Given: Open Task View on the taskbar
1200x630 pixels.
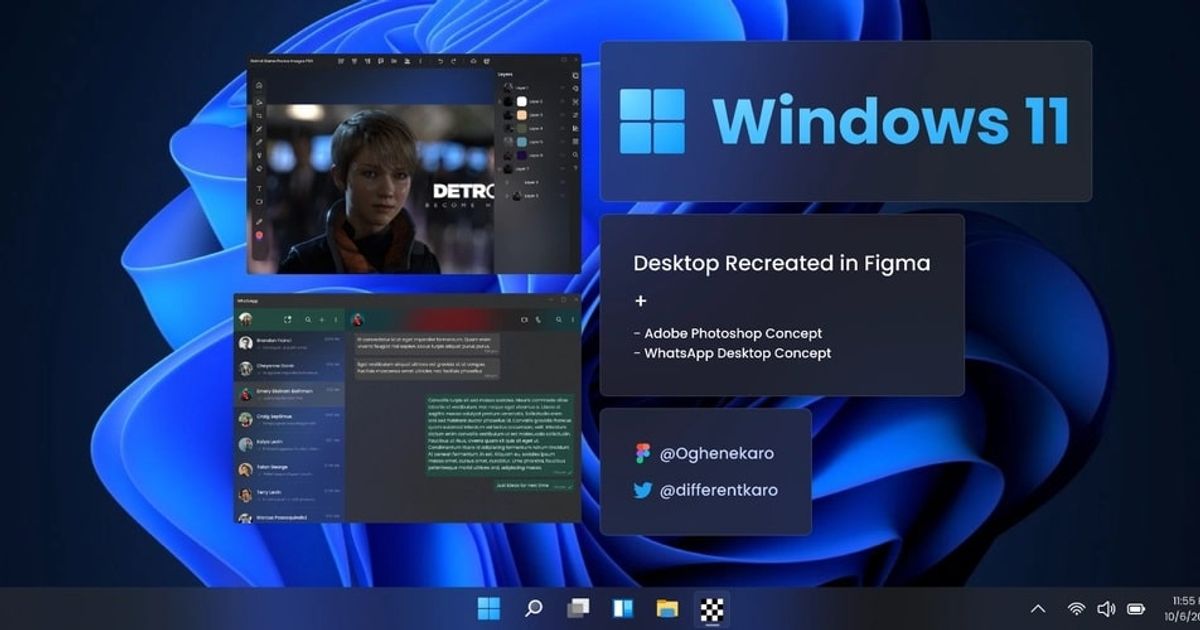Looking at the screenshot, I should pyautogui.click(x=578, y=607).
